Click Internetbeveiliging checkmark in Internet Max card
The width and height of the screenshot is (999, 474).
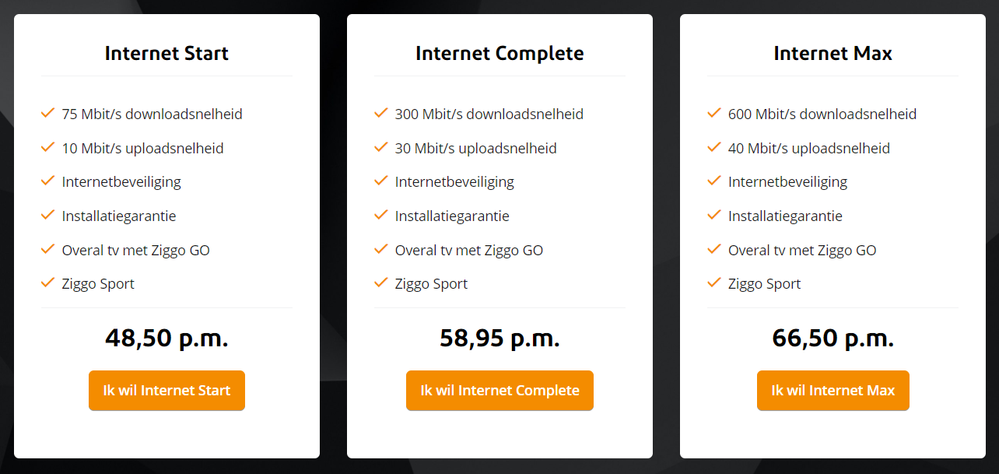(x=713, y=181)
